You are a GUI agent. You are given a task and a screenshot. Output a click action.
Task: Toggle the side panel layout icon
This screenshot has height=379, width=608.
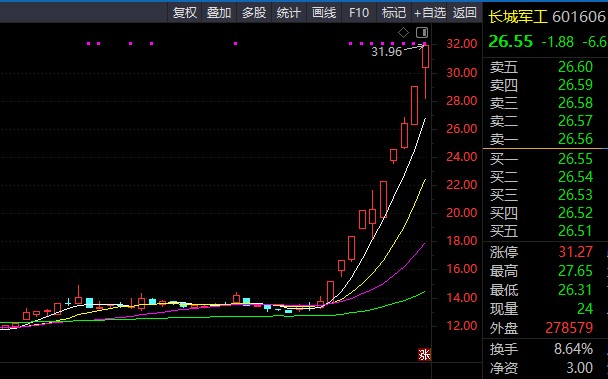coord(422,32)
